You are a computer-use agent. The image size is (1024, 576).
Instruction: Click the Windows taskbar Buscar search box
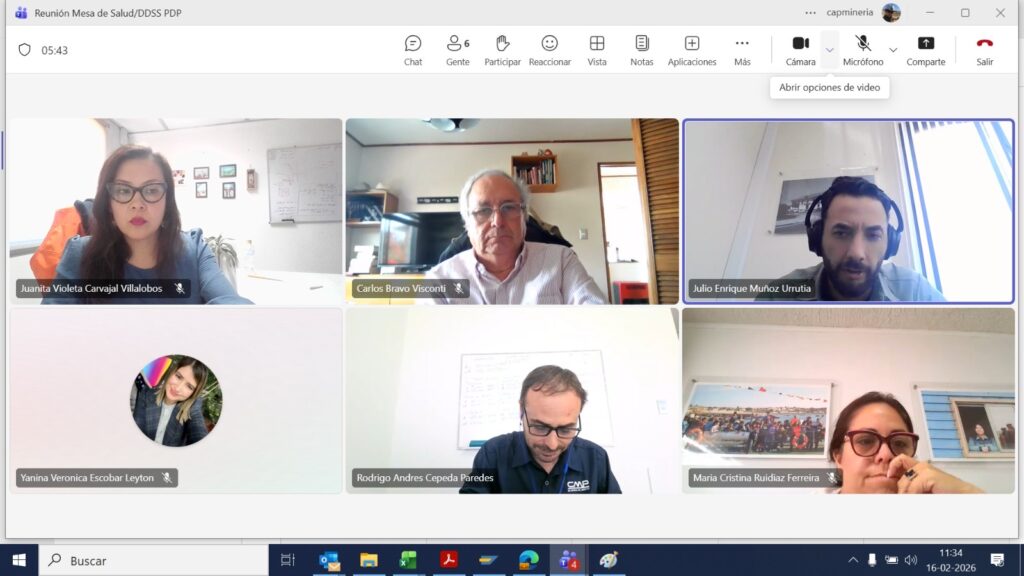click(x=155, y=560)
